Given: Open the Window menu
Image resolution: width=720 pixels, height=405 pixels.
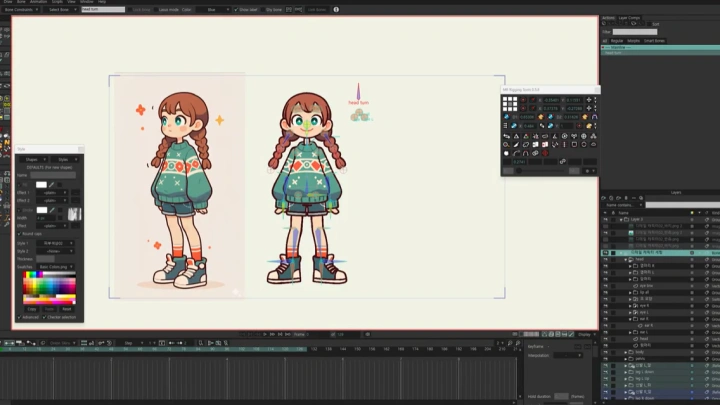Looking at the screenshot, I should (x=87, y=2).
